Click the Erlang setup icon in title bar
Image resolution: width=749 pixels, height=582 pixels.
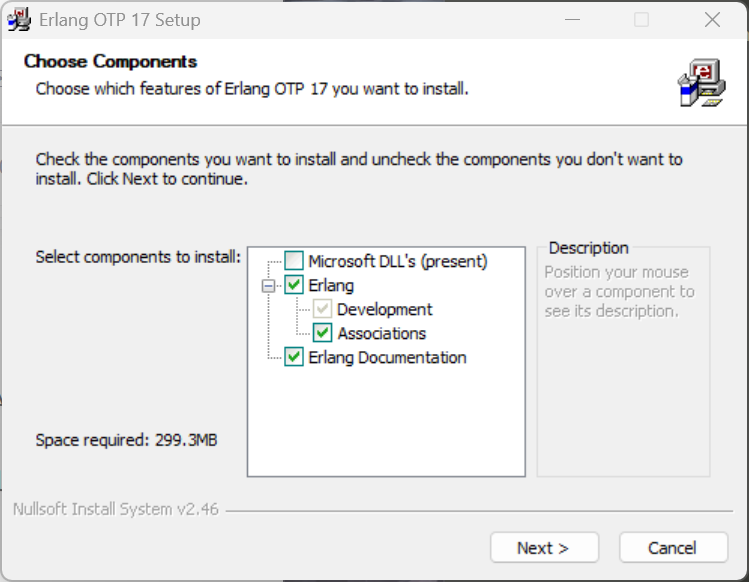pos(18,20)
